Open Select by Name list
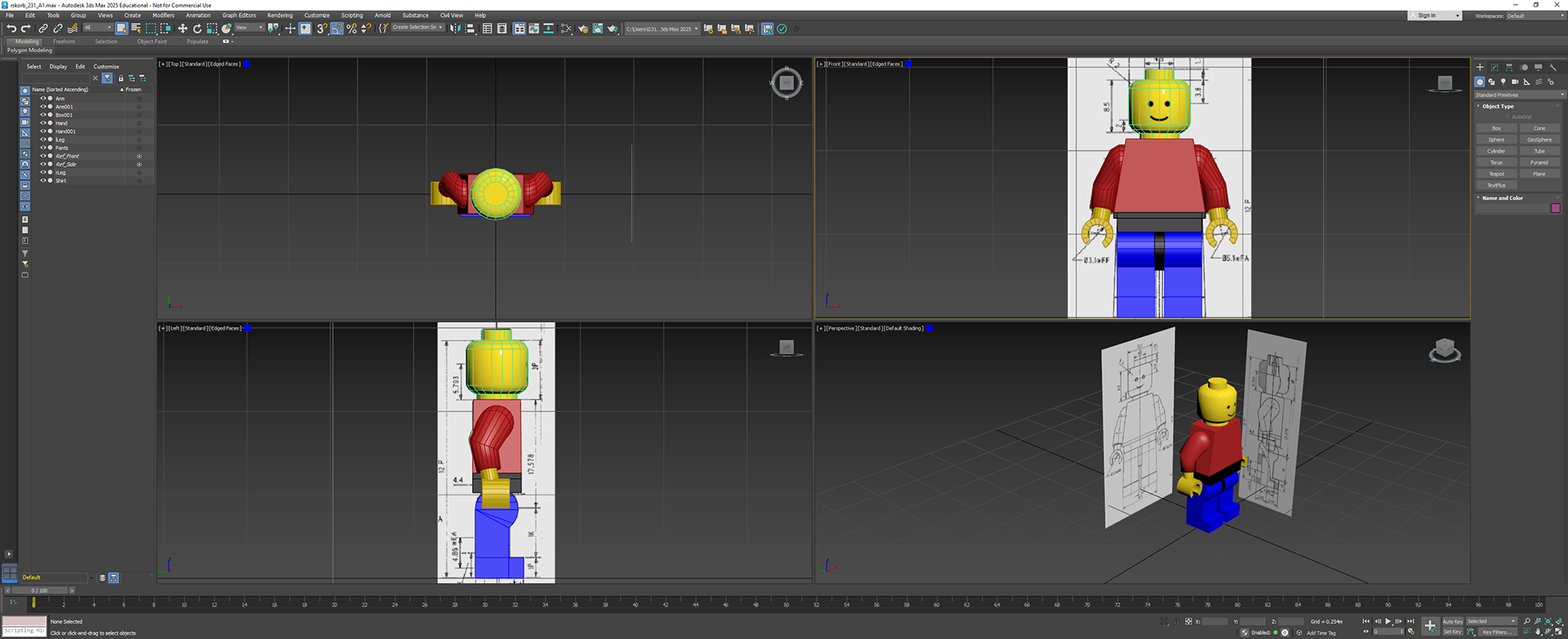1568x639 pixels. 136,29
